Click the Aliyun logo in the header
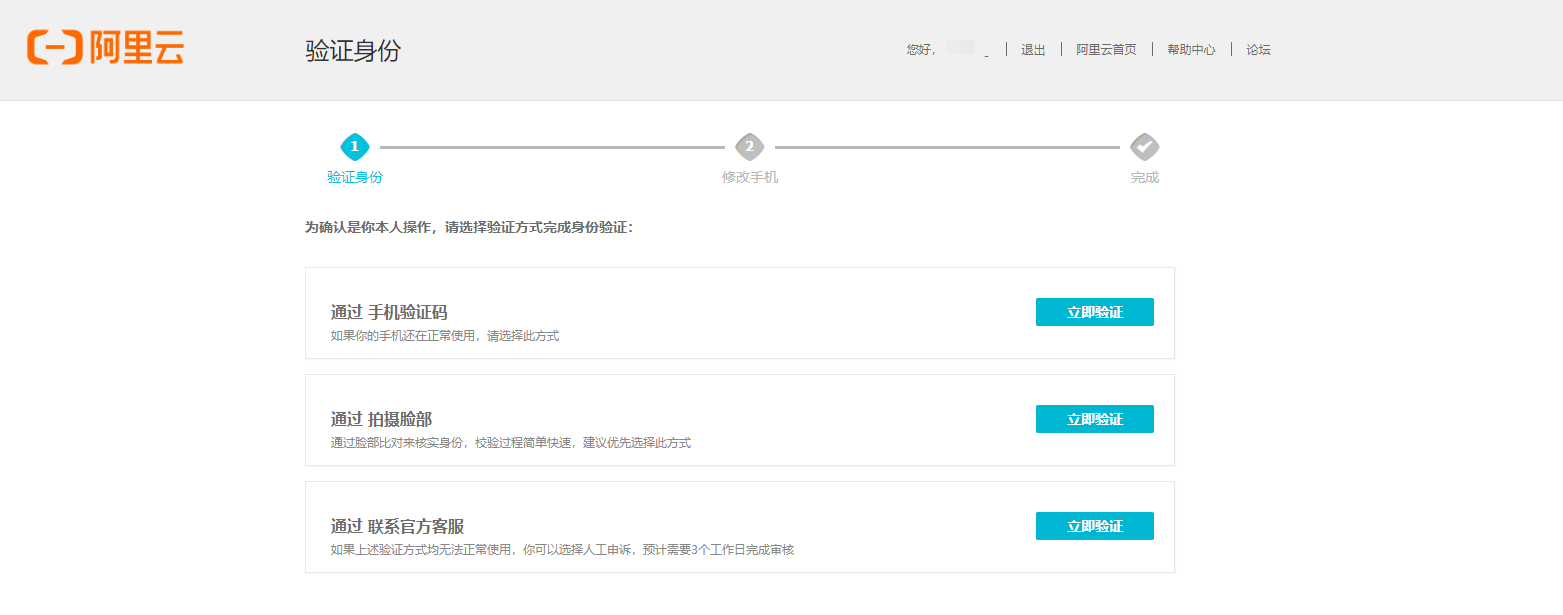The image size is (1563, 615). pos(106,48)
